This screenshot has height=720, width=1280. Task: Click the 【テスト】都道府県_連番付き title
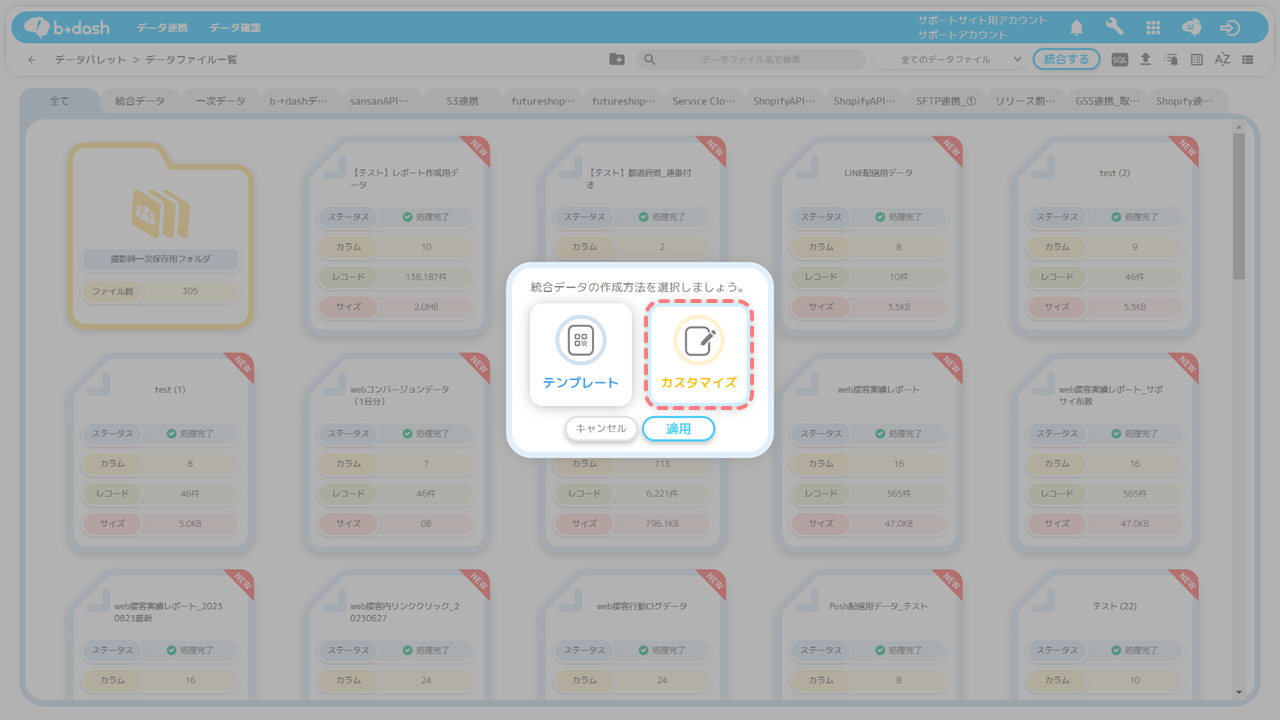tap(638, 178)
